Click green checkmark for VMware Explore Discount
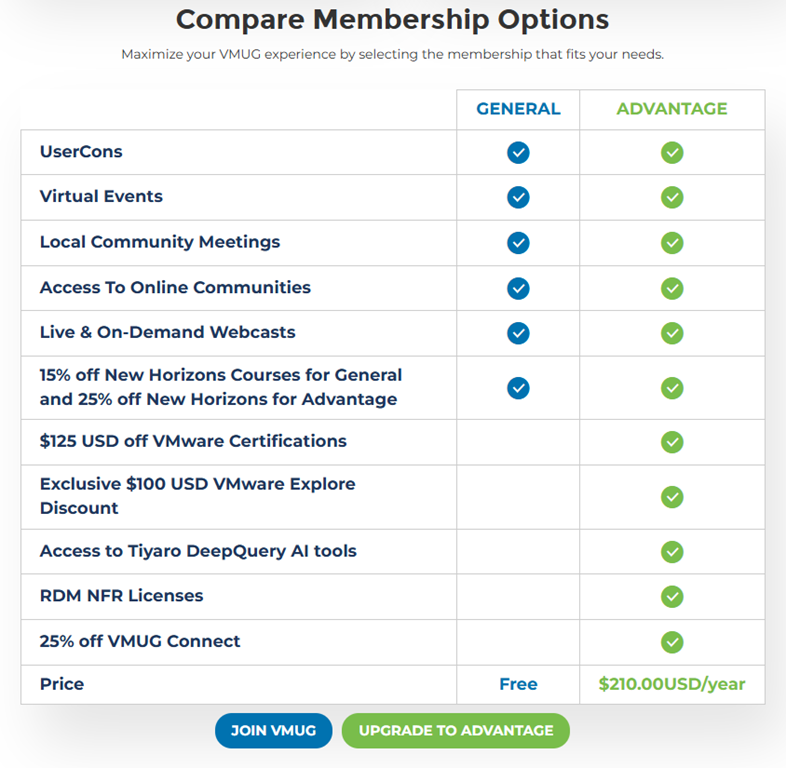Image resolution: width=786 pixels, height=768 pixels. pyautogui.click(x=672, y=497)
